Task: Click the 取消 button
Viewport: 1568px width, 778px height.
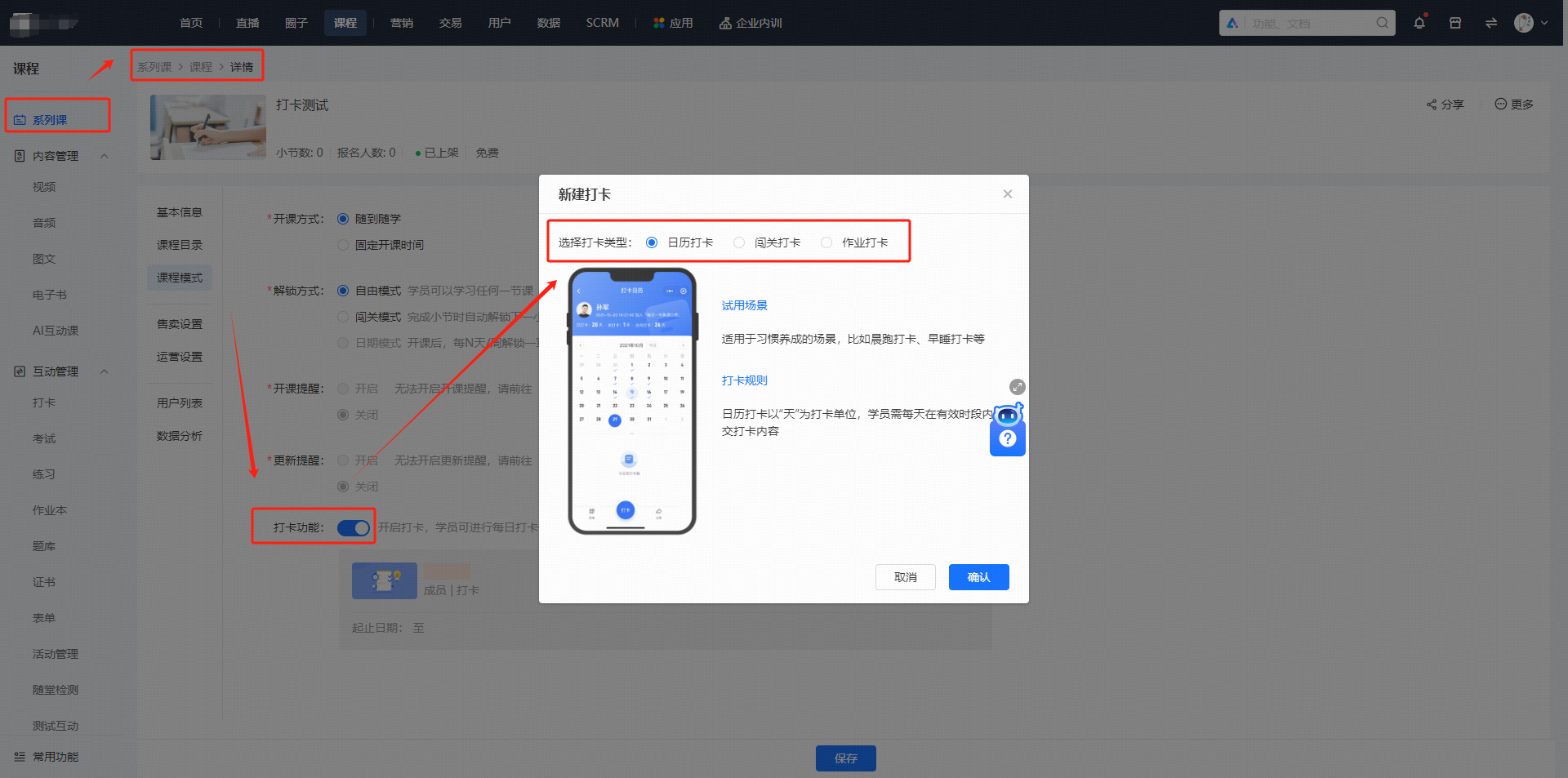Action: 906,577
